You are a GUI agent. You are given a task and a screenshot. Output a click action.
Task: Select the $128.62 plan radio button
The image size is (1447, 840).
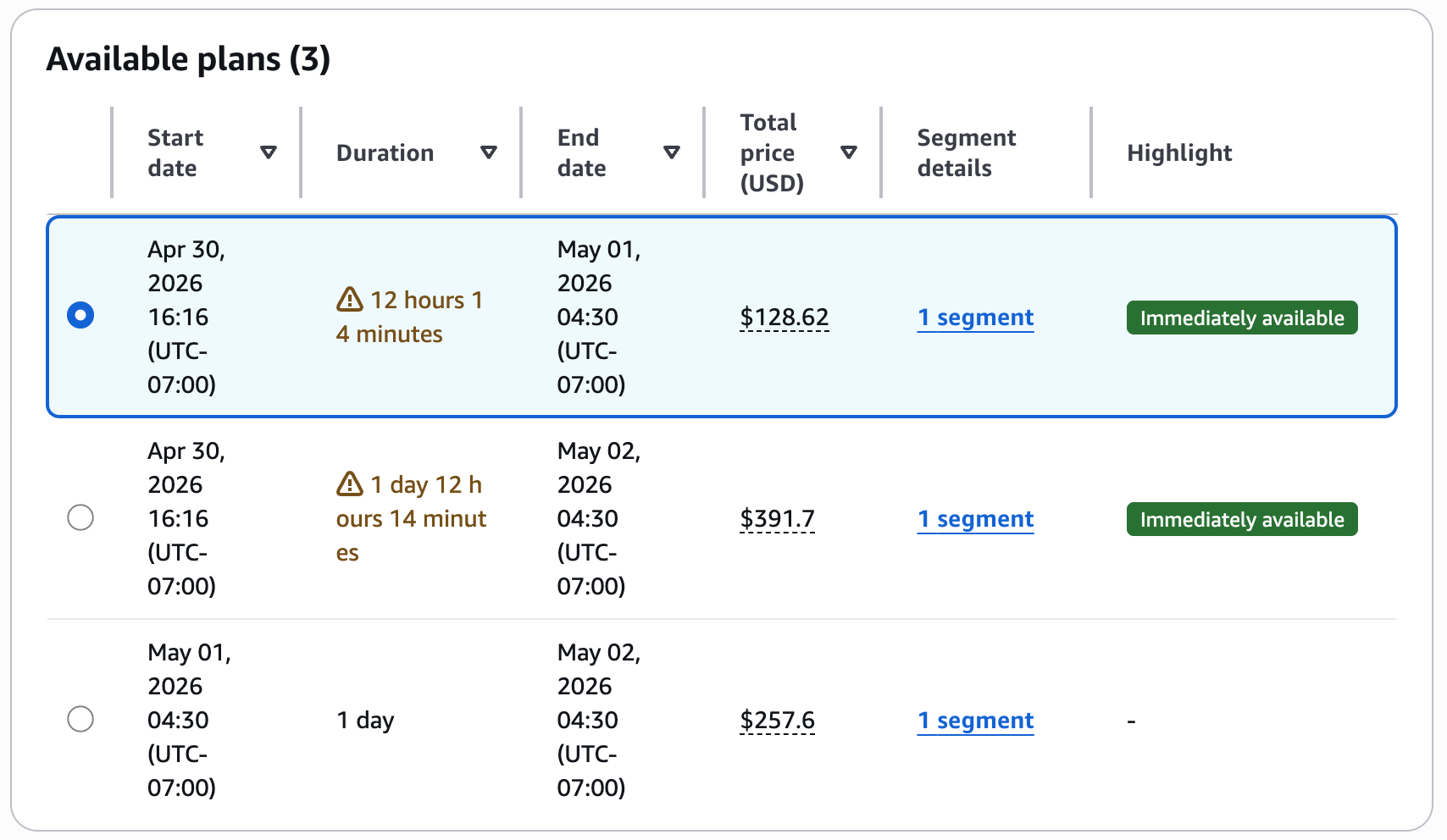(80, 316)
